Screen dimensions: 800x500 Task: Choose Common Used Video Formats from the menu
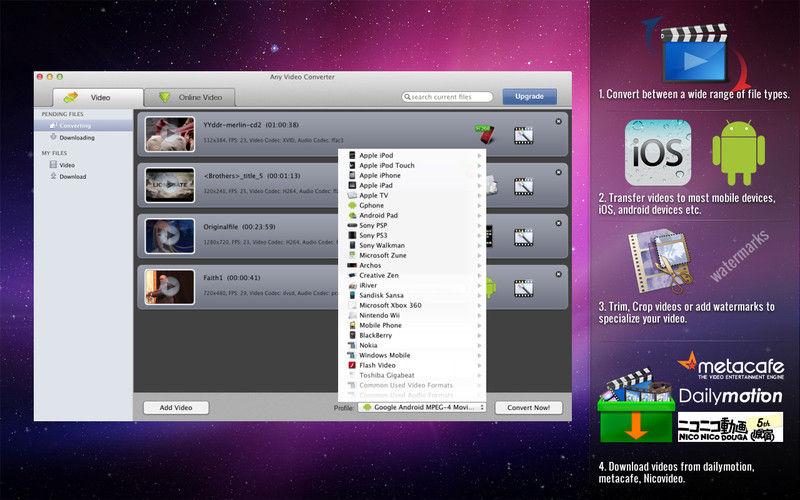click(x=412, y=385)
